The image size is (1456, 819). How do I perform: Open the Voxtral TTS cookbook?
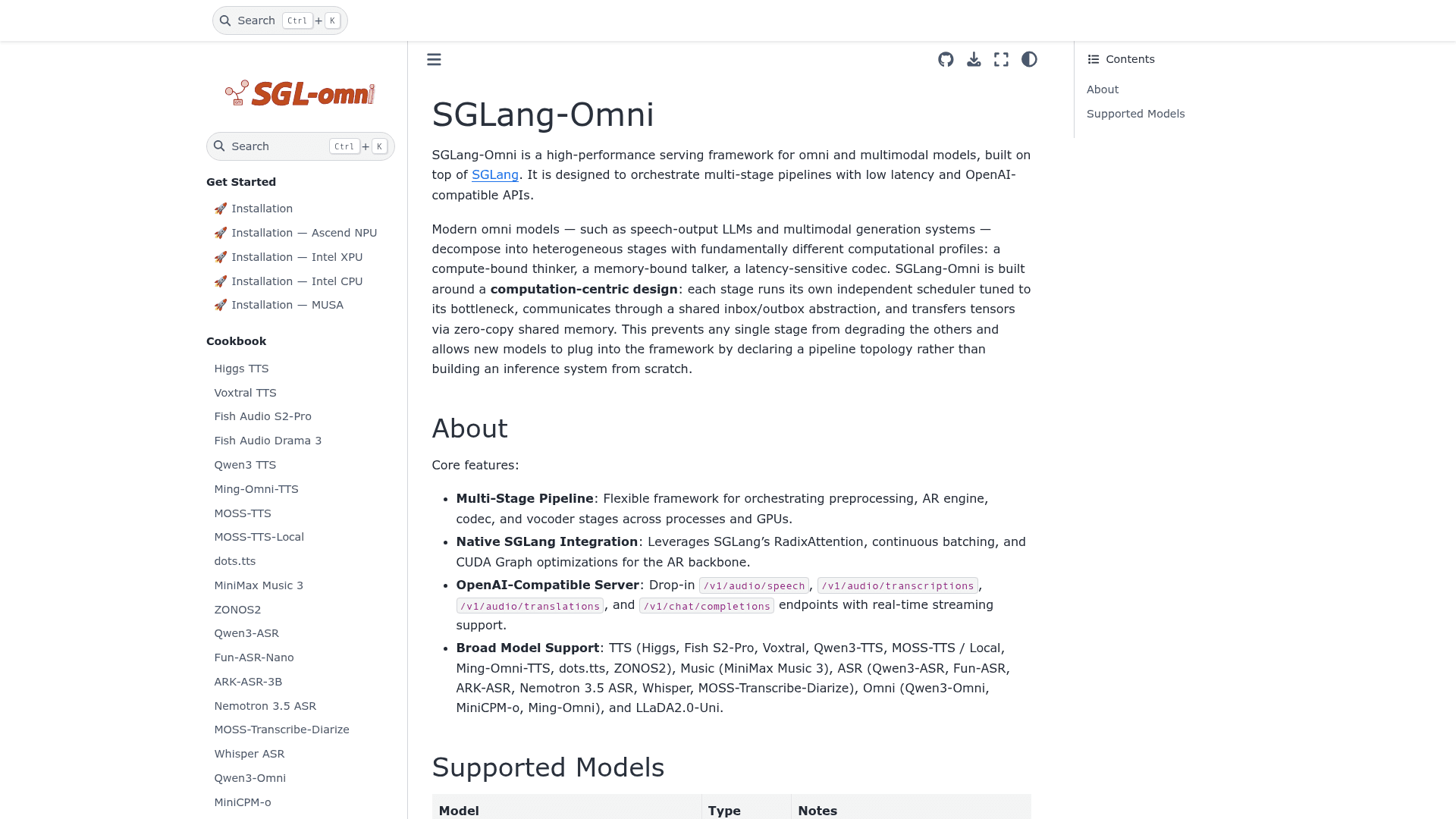point(245,393)
